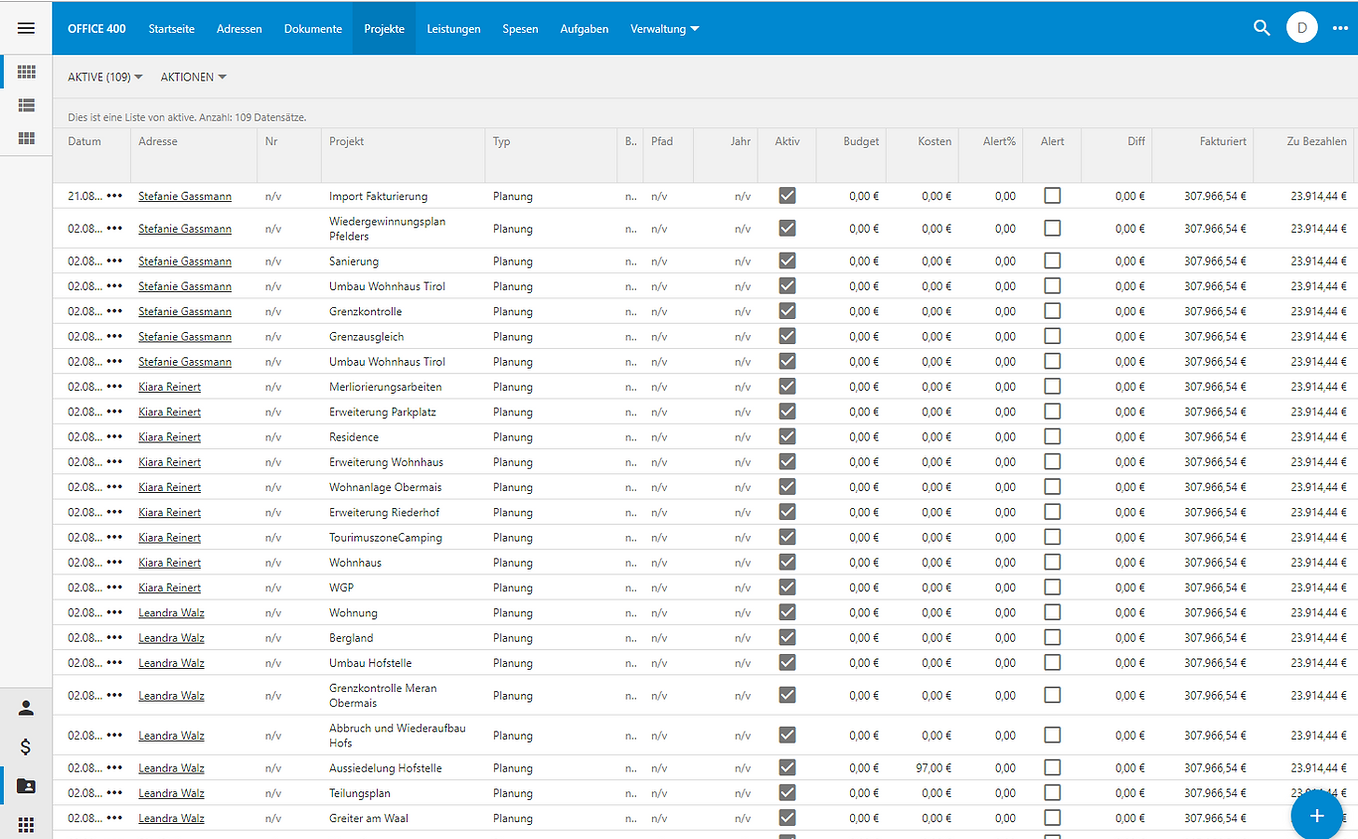Open the hamburger navigation menu
The width and height of the screenshot is (1358, 839).
click(26, 28)
